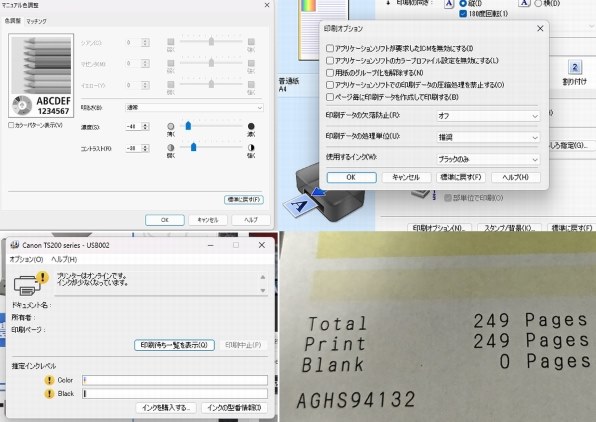Check the 用紙のグループ化を解除する option
Viewport: 596px width, 422px height.
330,73
